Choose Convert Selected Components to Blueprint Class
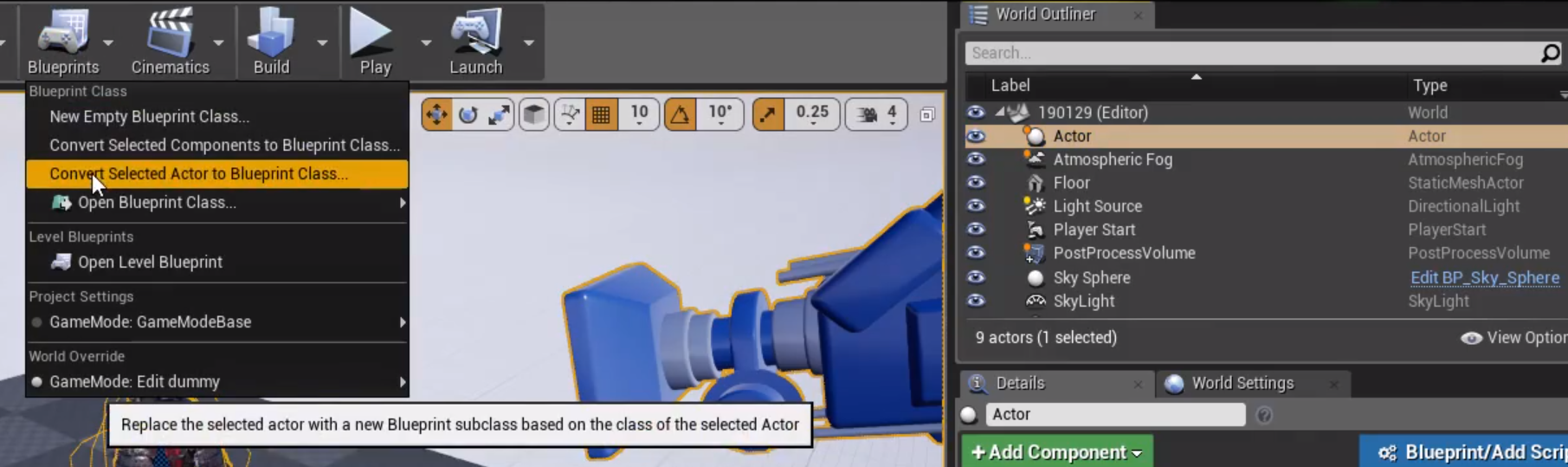This screenshot has height=467, width=1568. [217, 145]
